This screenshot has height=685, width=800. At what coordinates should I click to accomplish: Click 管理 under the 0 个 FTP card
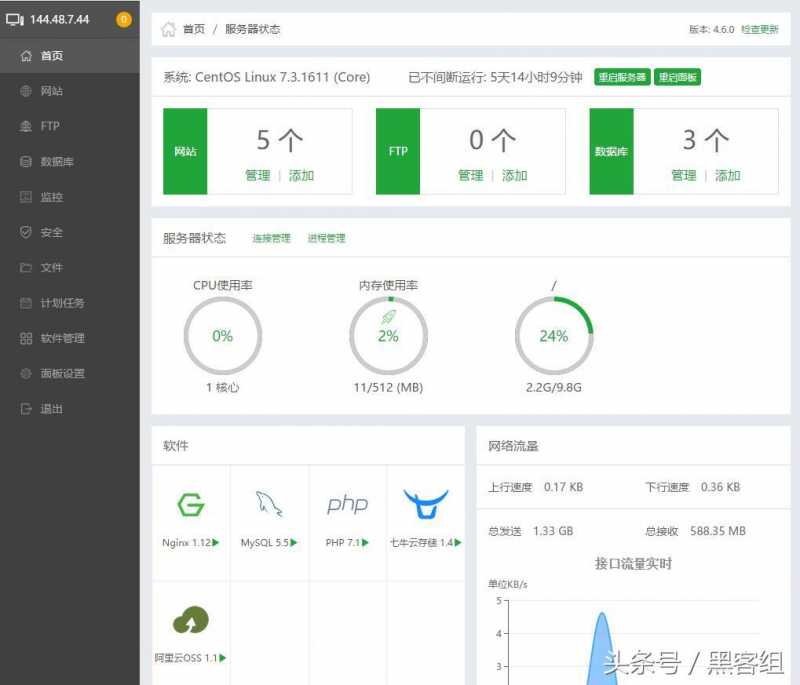click(x=470, y=175)
